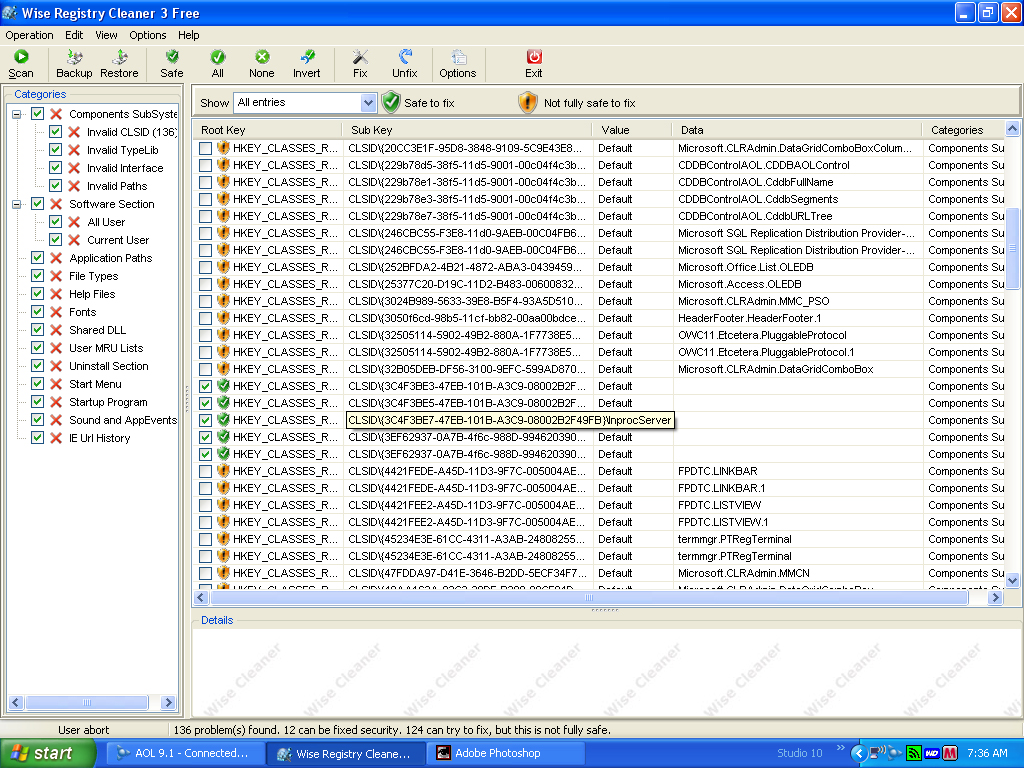The image size is (1024, 768).
Task: Check All entries using toolbar button
Action: click(x=217, y=64)
